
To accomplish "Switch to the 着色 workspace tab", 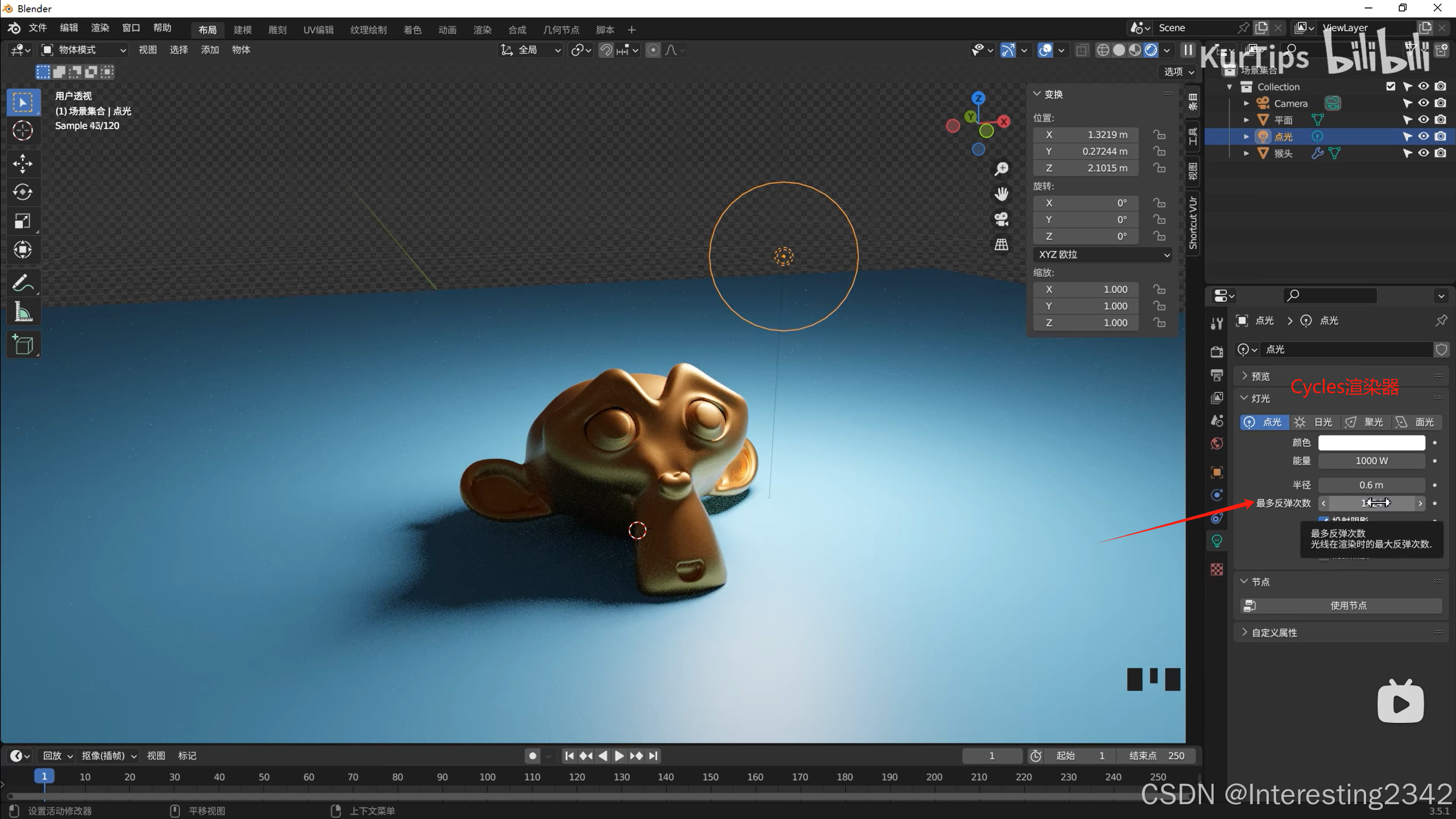I will tap(412, 30).
